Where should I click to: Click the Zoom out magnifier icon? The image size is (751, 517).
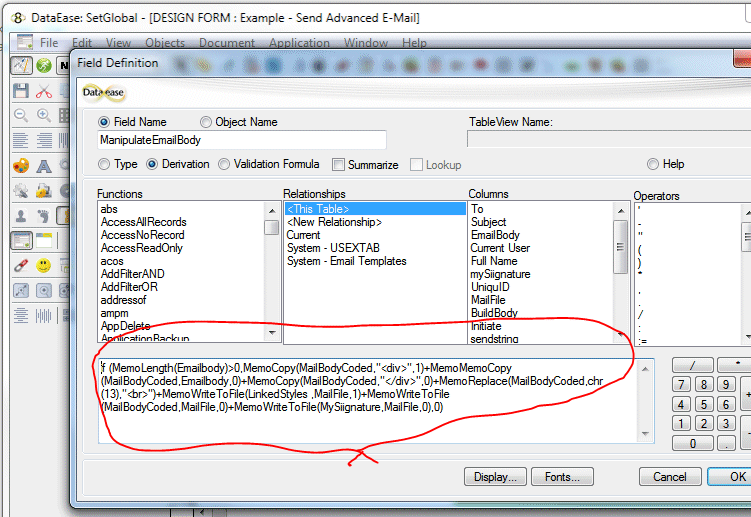(x=21, y=115)
